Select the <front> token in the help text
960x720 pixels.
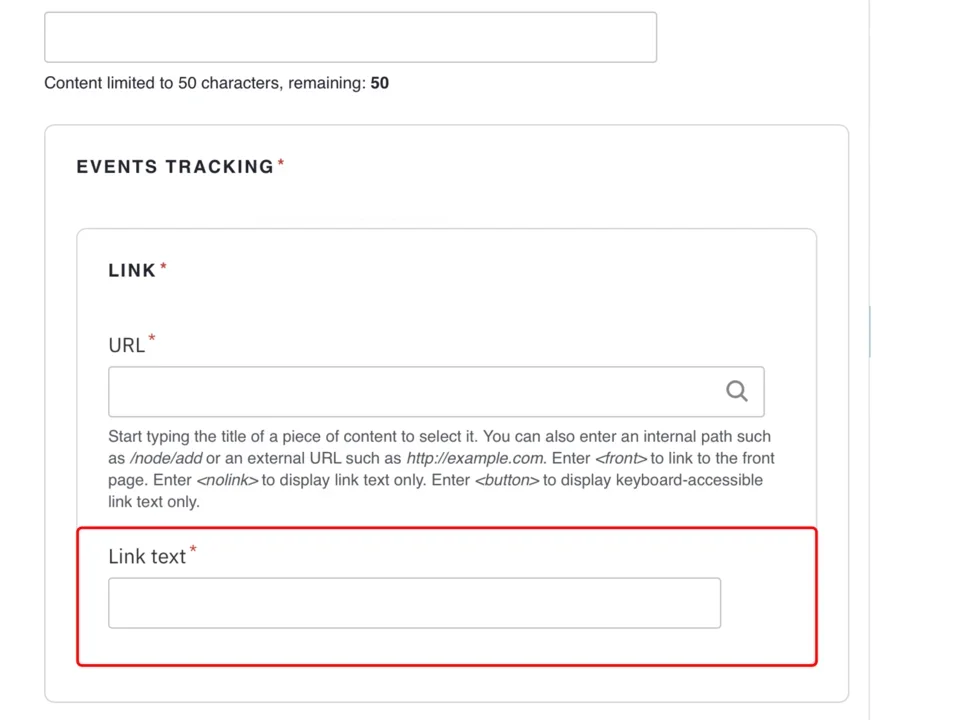(x=621, y=458)
